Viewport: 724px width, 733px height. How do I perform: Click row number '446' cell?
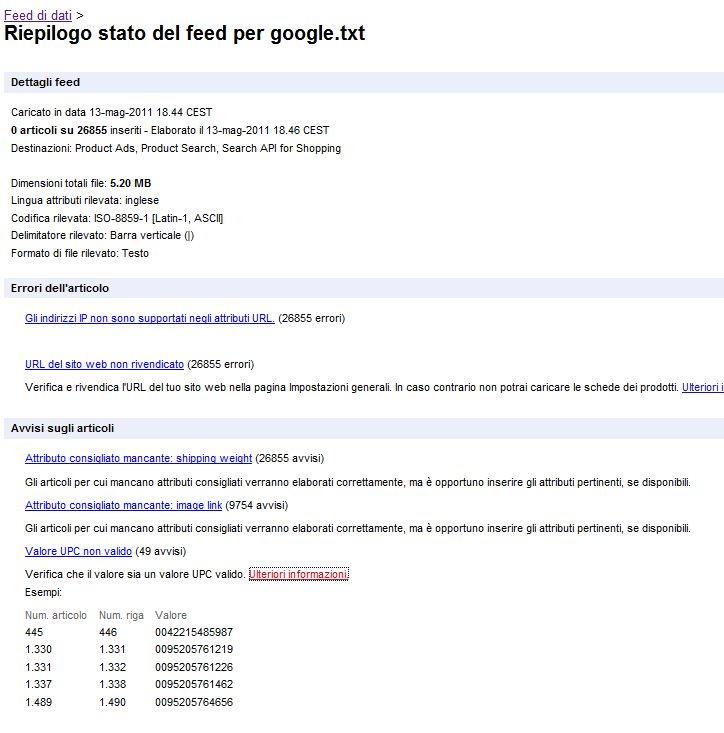pos(108,632)
